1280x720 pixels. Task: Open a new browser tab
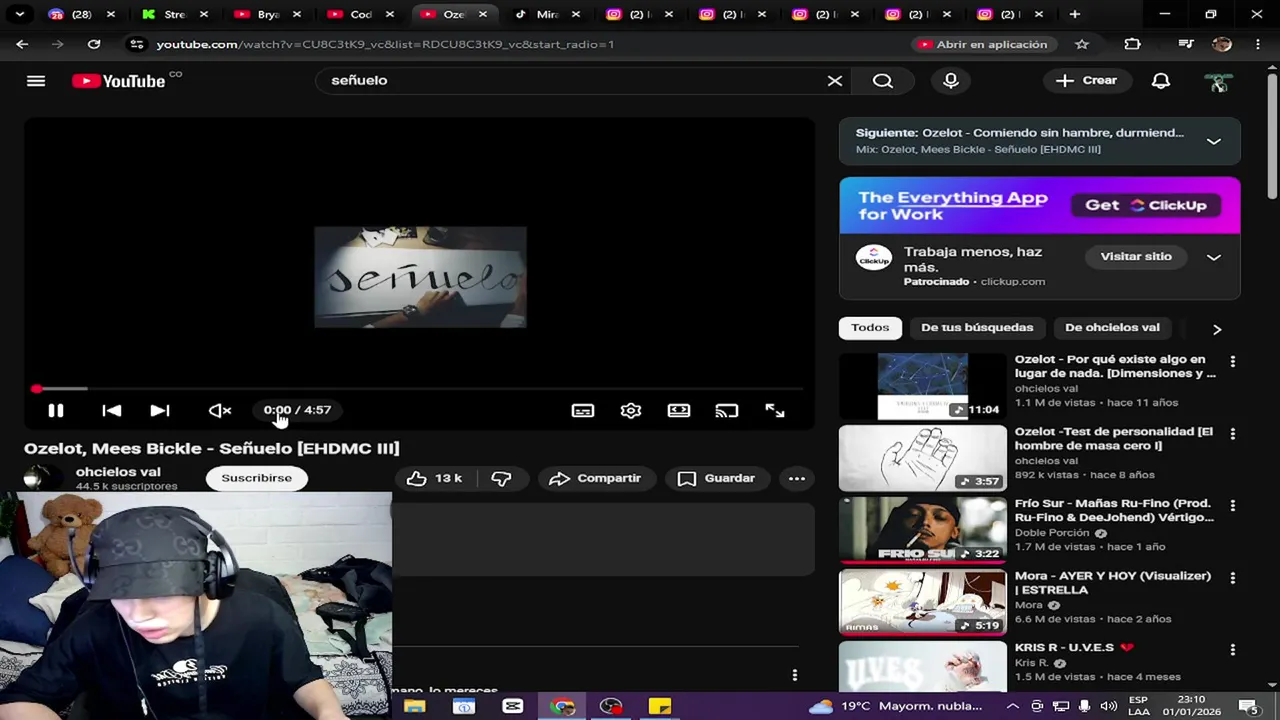(x=1075, y=15)
